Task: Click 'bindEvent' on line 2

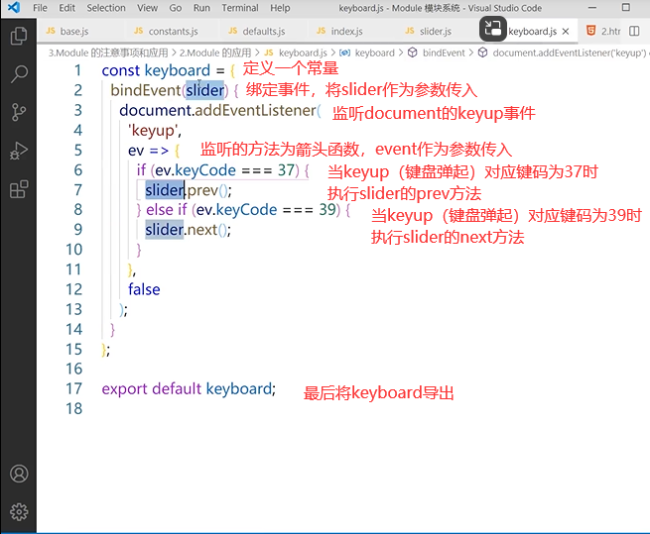Action: (x=146, y=90)
